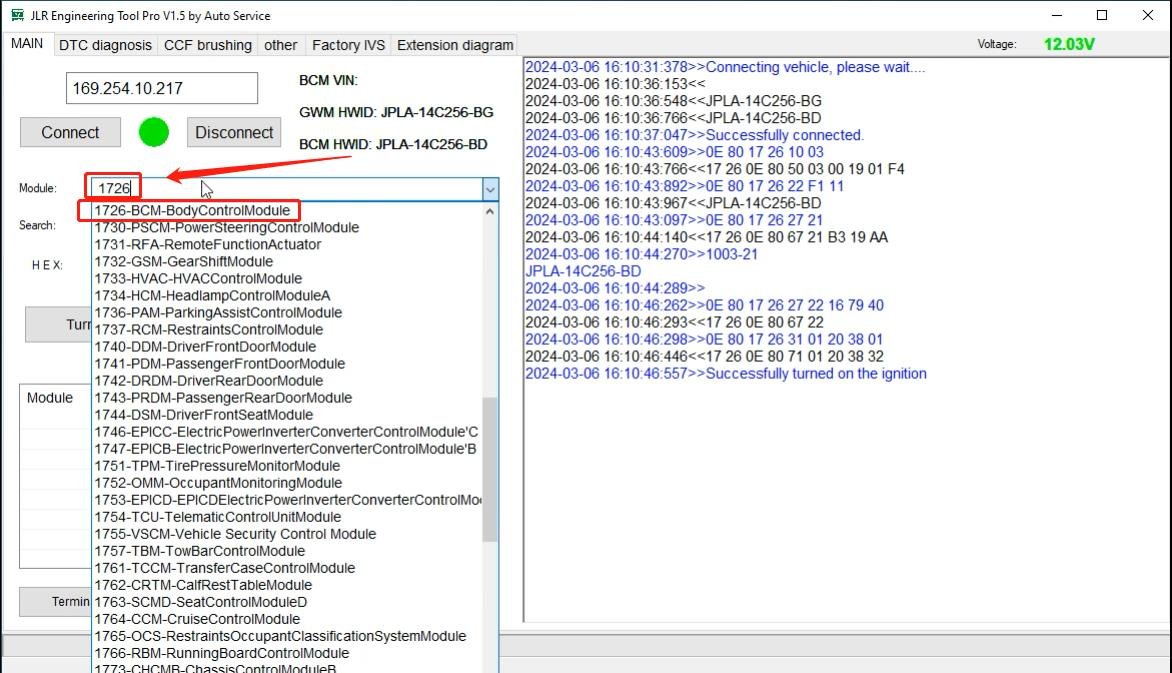Click 'Successfully turned on the ignition' log entry
This screenshot has width=1172, height=673.
pyautogui.click(x=726, y=374)
